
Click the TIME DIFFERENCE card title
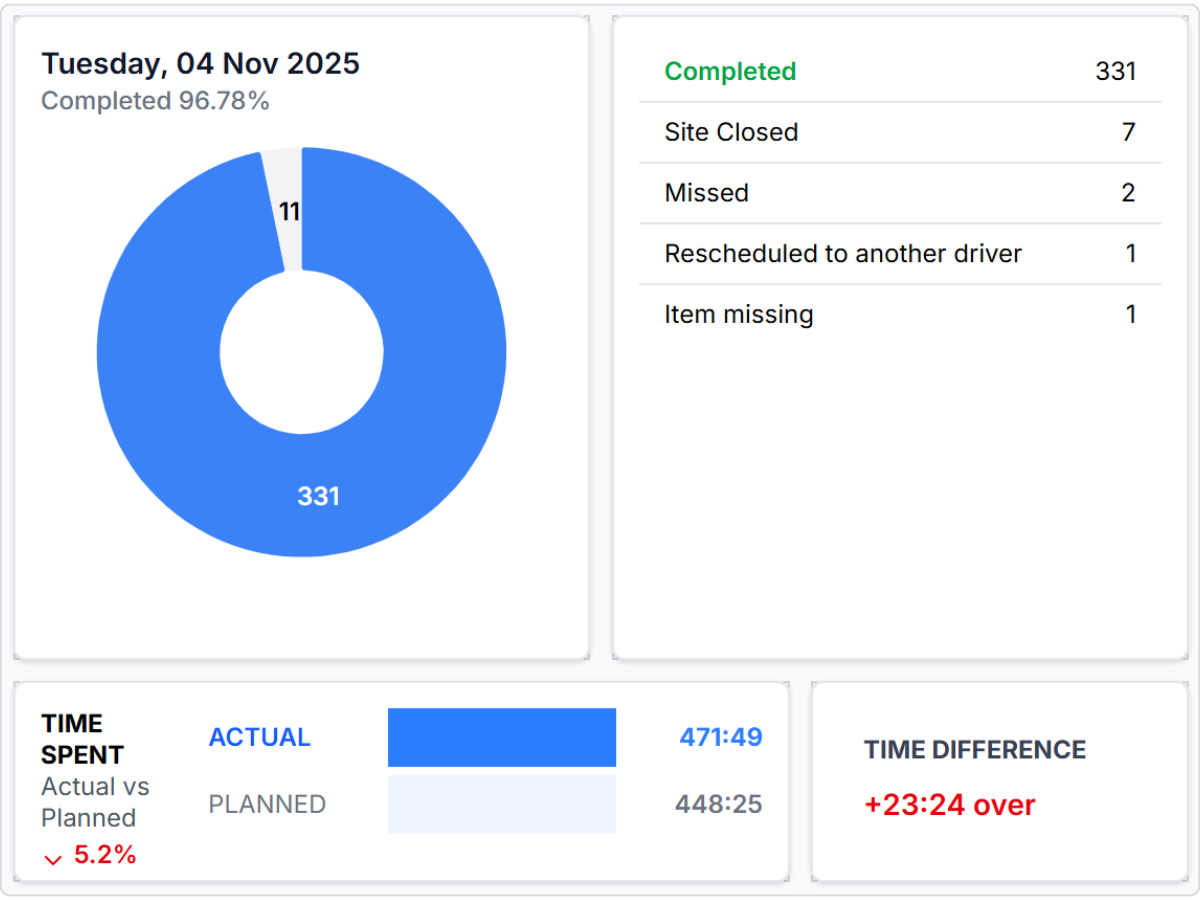[x=974, y=750]
